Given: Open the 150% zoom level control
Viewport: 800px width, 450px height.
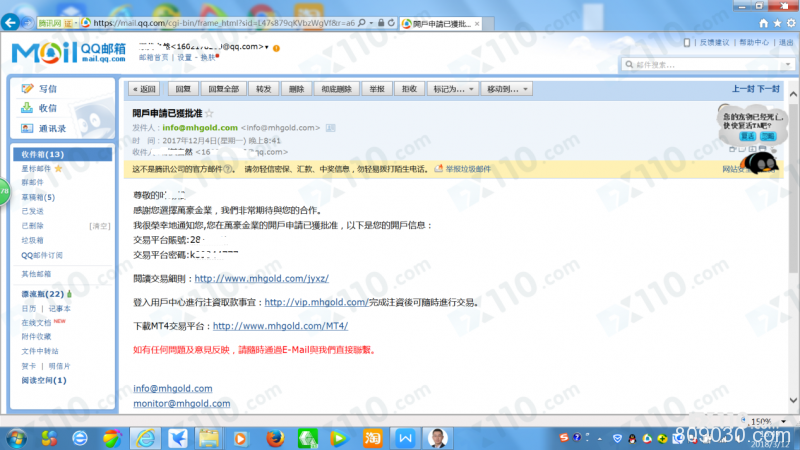Looking at the screenshot, I should click(x=764, y=421).
